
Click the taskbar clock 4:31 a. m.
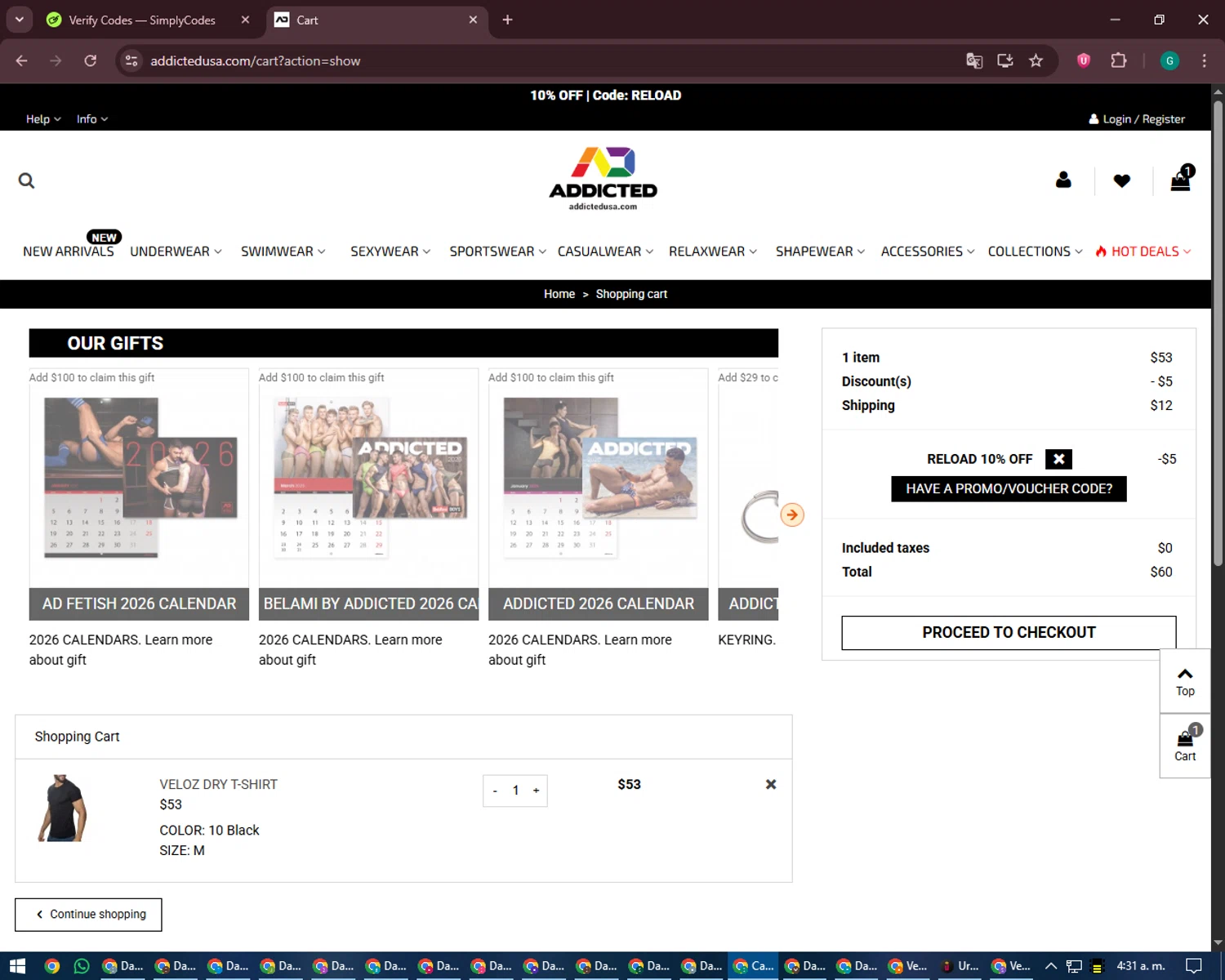point(1141,966)
